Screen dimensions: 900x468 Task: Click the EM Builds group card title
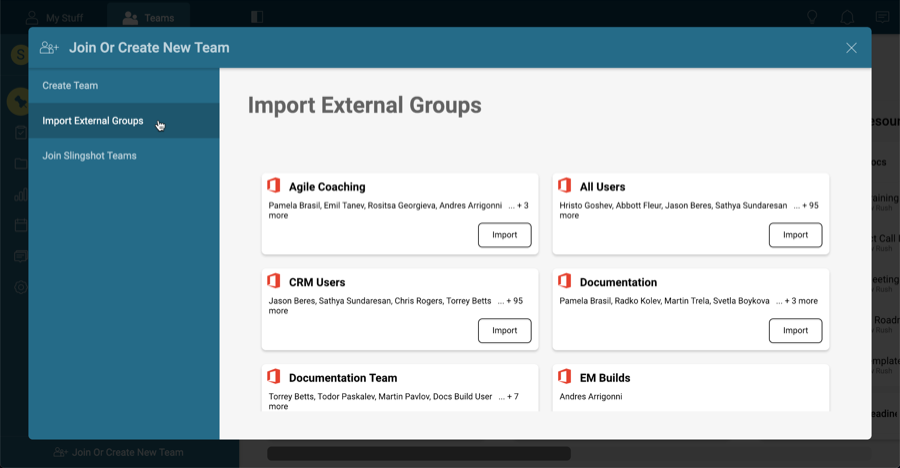pos(604,378)
